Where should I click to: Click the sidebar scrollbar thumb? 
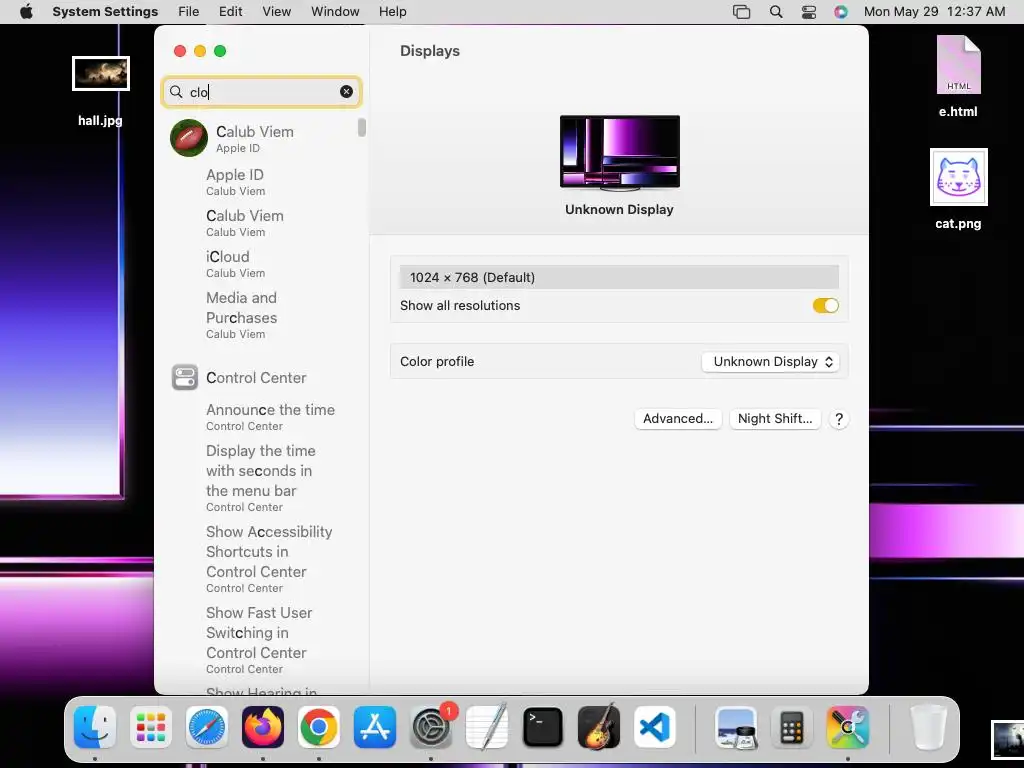[362, 127]
